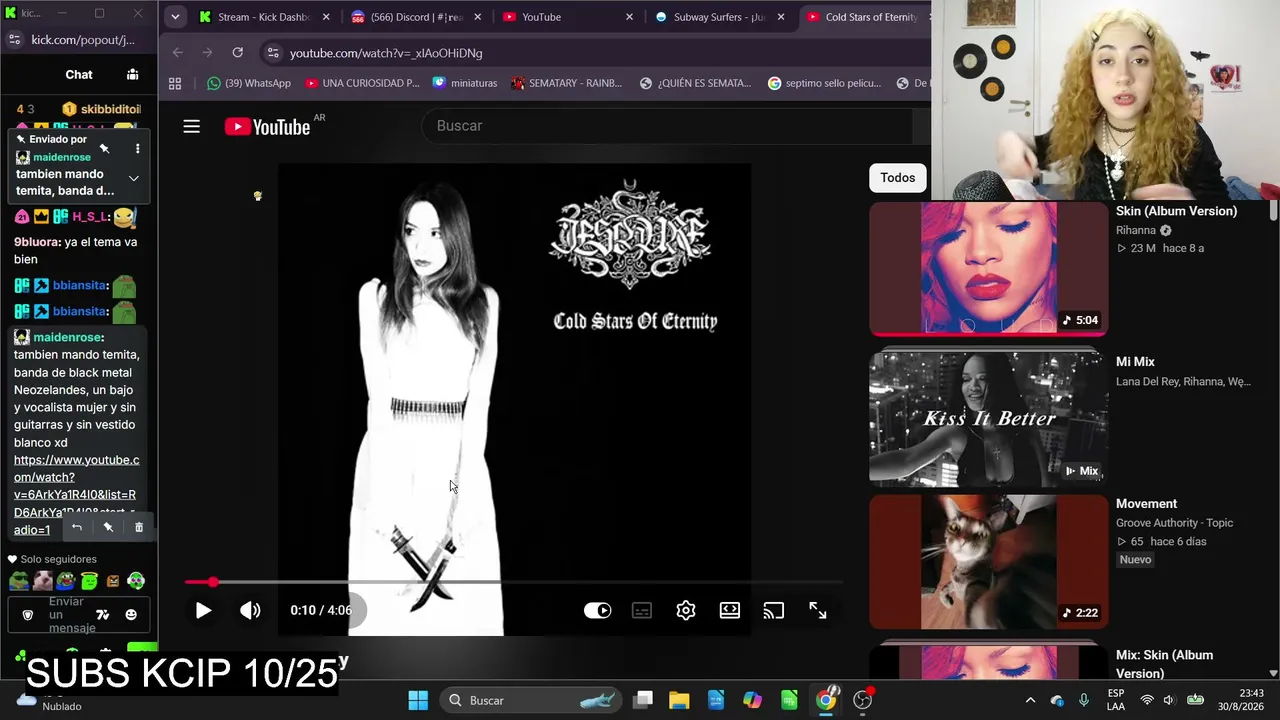The height and width of the screenshot is (720, 1280).
Task: Click the red video progress scrubber
Action: (x=212, y=582)
